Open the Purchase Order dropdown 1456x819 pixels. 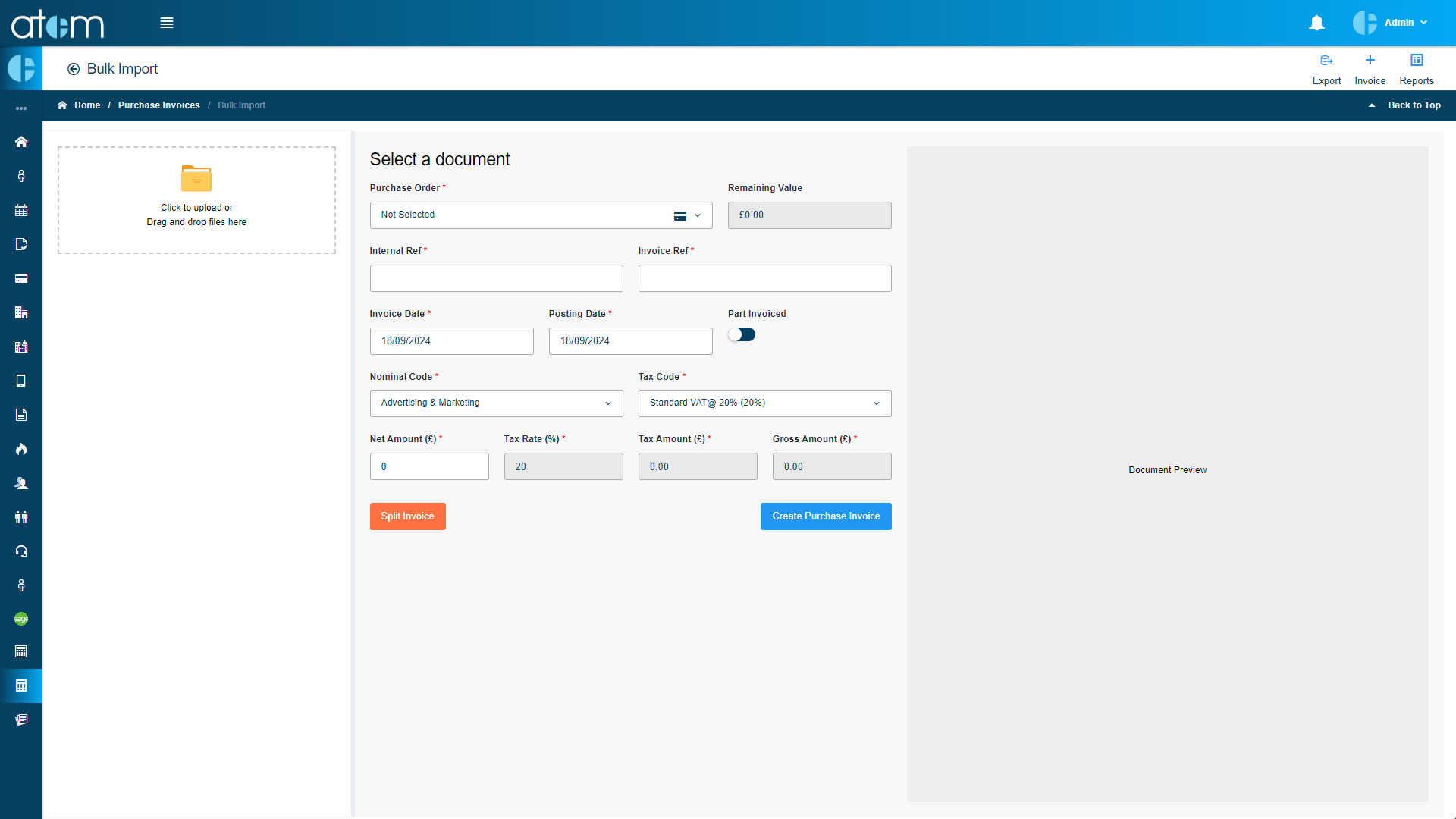[x=541, y=215]
